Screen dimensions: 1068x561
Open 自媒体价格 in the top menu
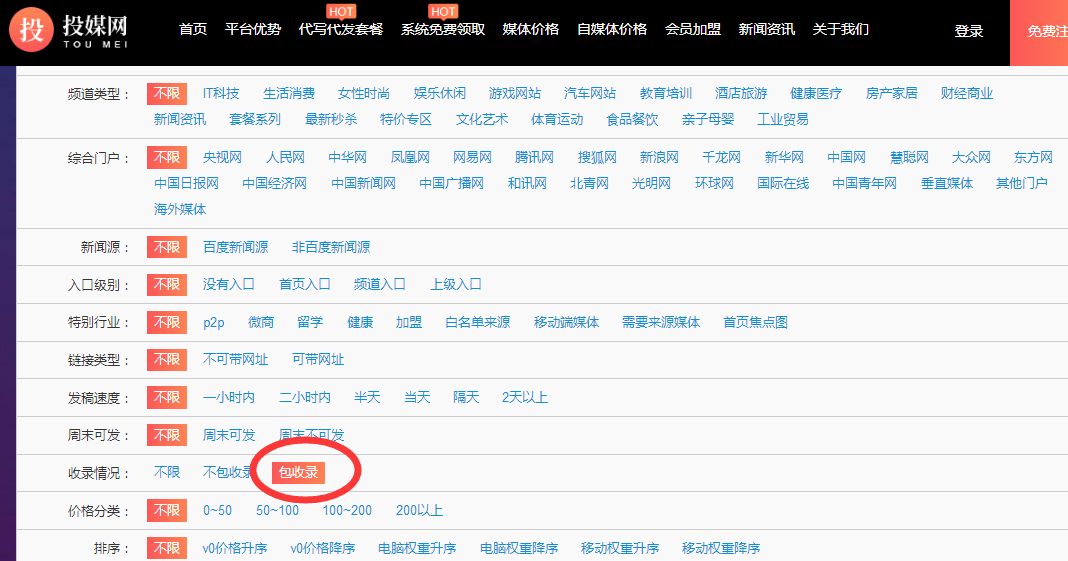coord(612,29)
